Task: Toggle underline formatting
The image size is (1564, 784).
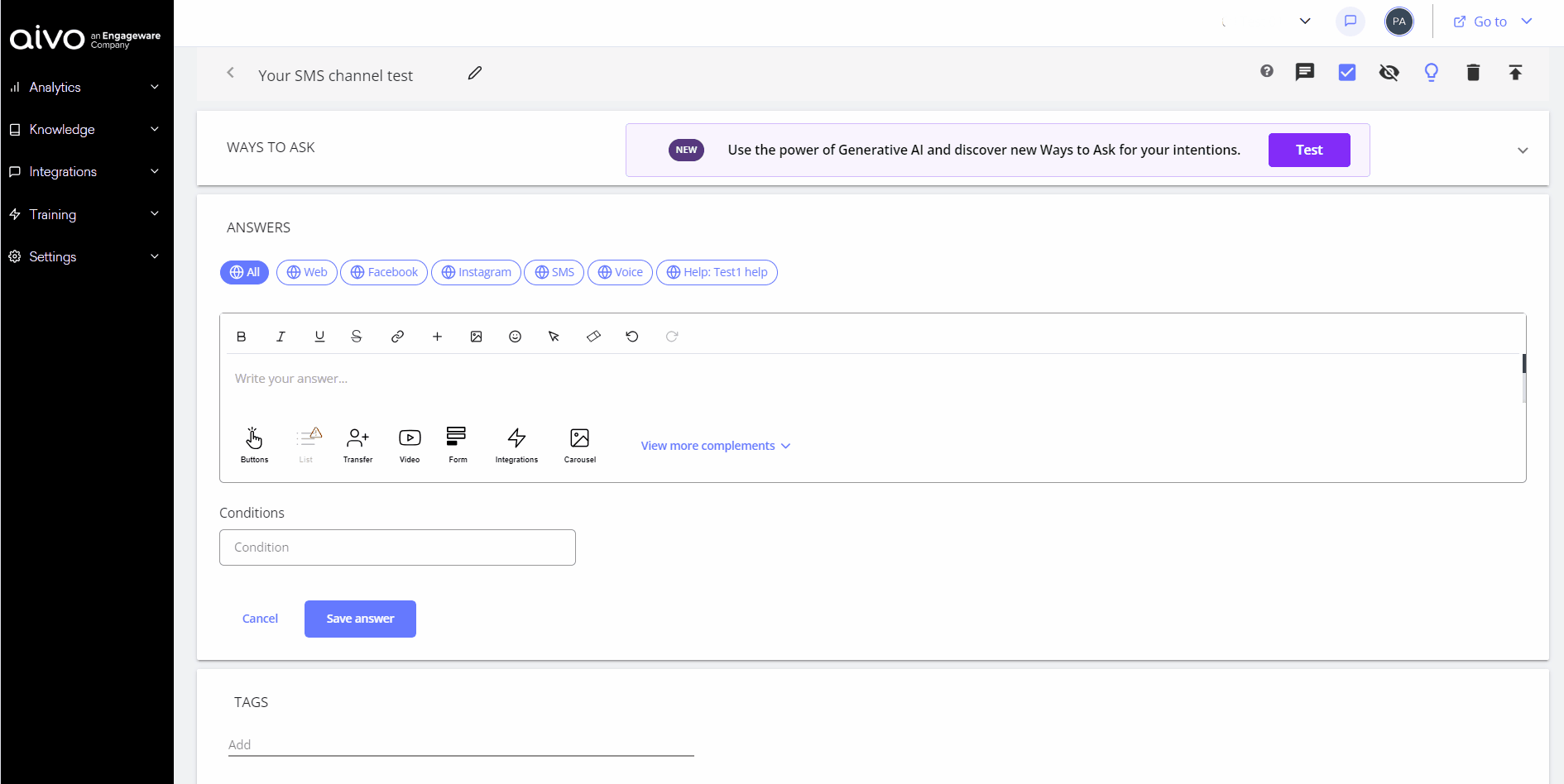Action: click(x=319, y=337)
